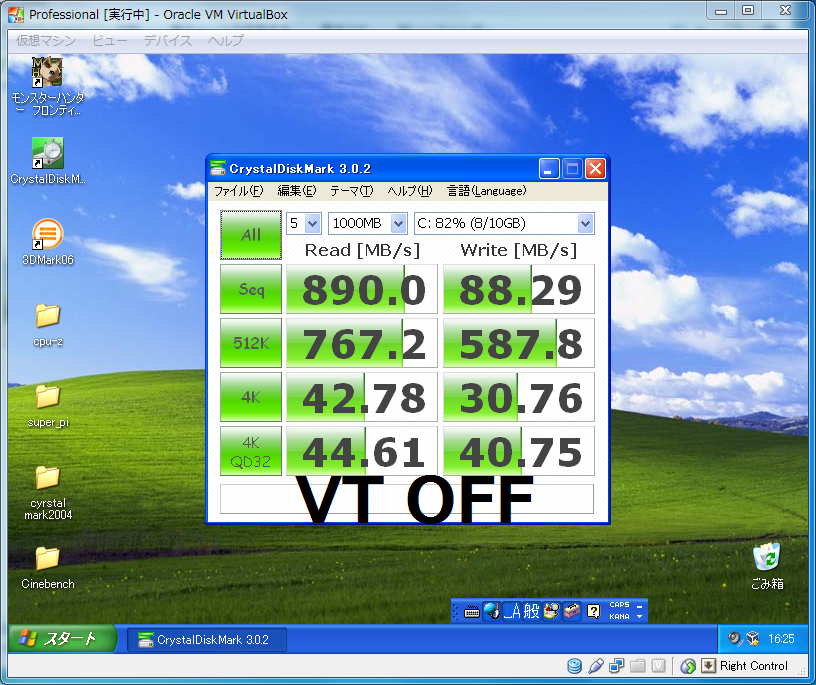Click the CrystalDiskMark 3.0.2 taskbar button
The height and width of the screenshot is (685, 816).
point(207,640)
